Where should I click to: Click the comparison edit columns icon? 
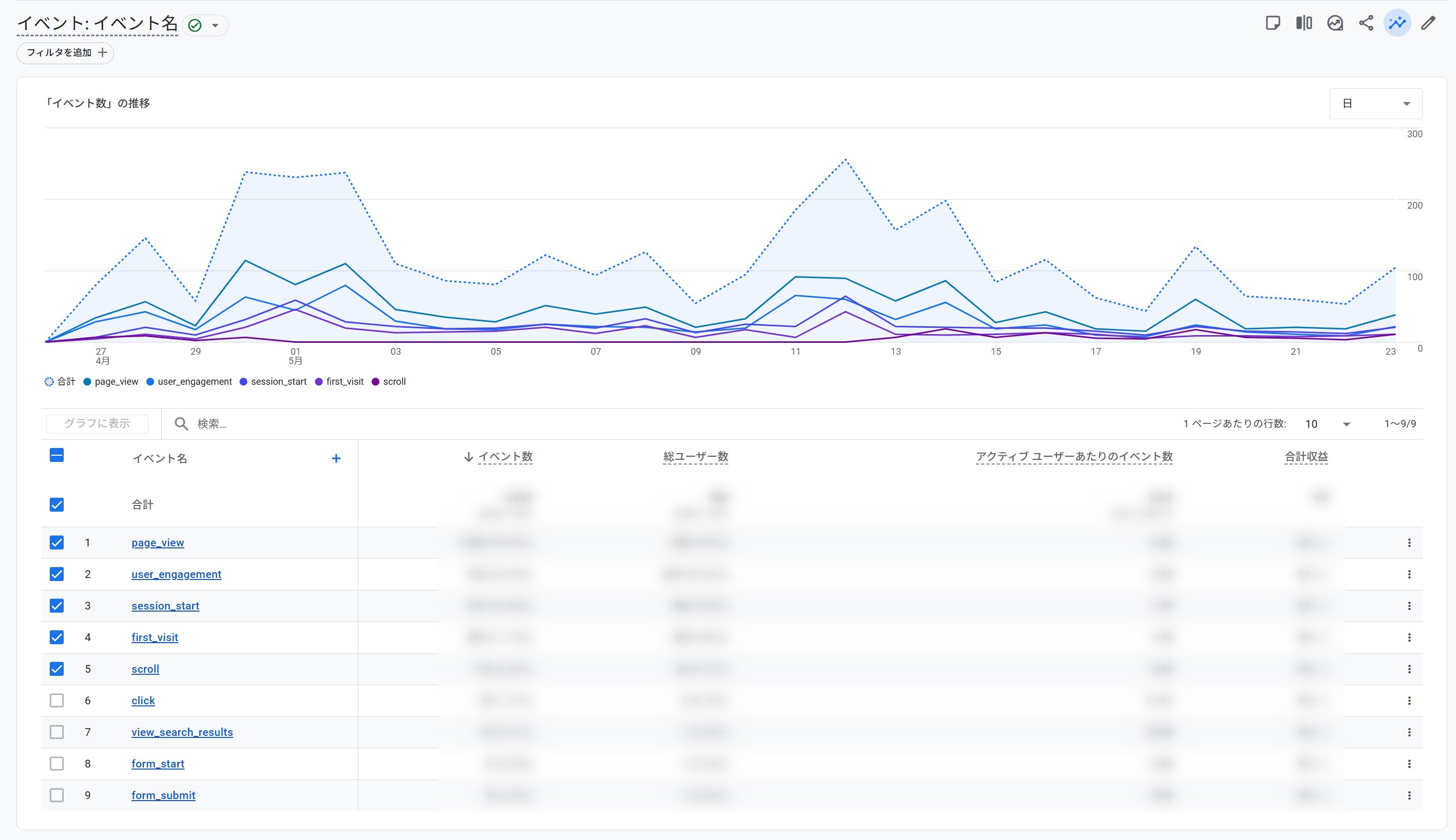(x=1304, y=23)
